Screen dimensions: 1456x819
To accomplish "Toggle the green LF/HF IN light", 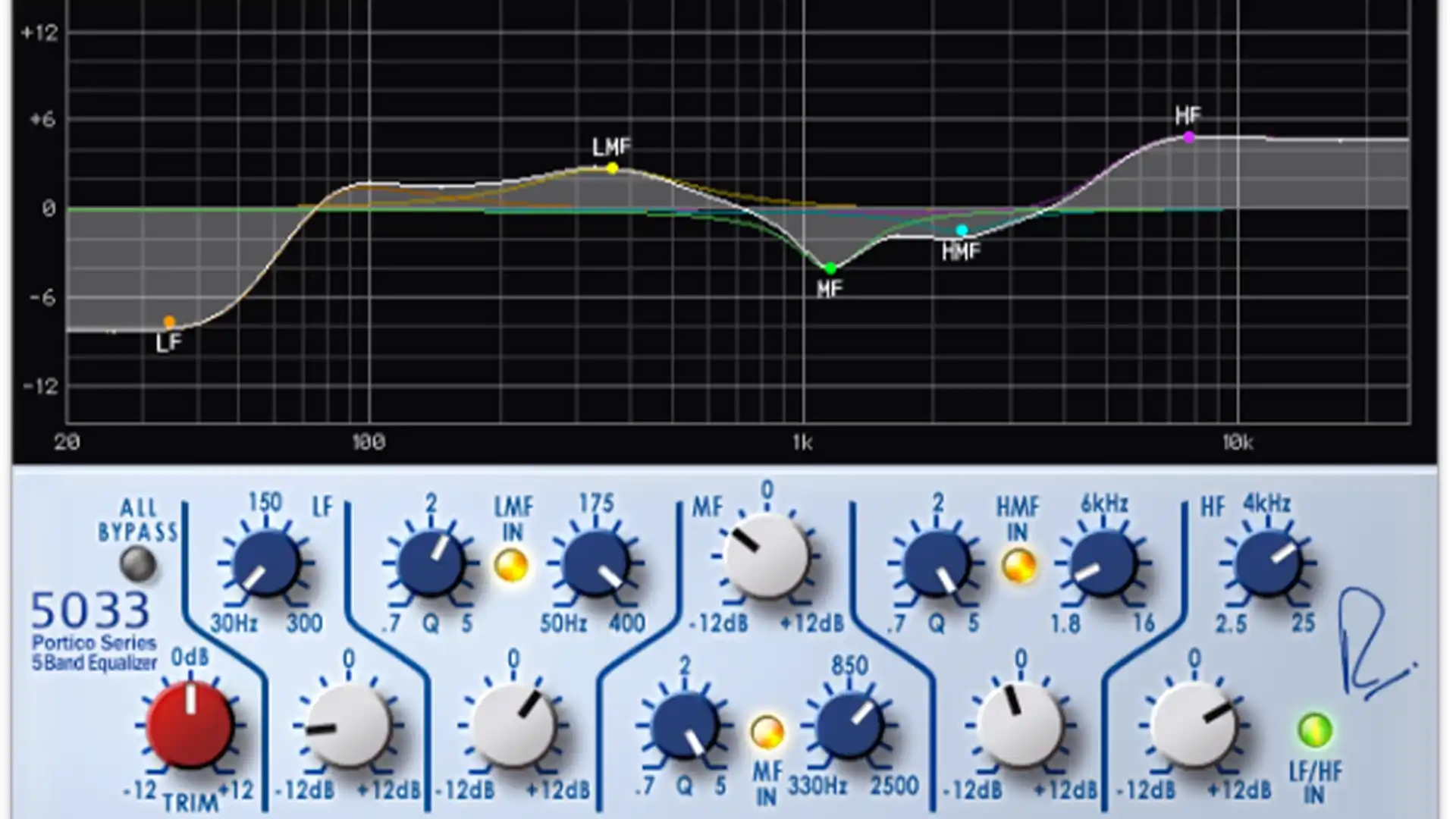I will pyautogui.click(x=1315, y=730).
